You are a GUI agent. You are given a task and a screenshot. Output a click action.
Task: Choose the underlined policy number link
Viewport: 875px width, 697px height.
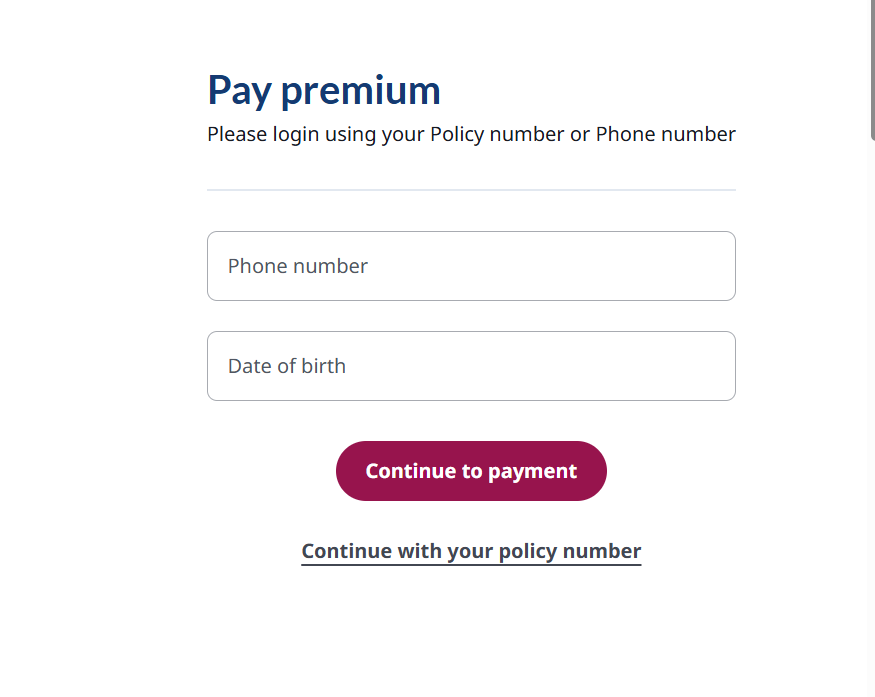pos(470,551)
